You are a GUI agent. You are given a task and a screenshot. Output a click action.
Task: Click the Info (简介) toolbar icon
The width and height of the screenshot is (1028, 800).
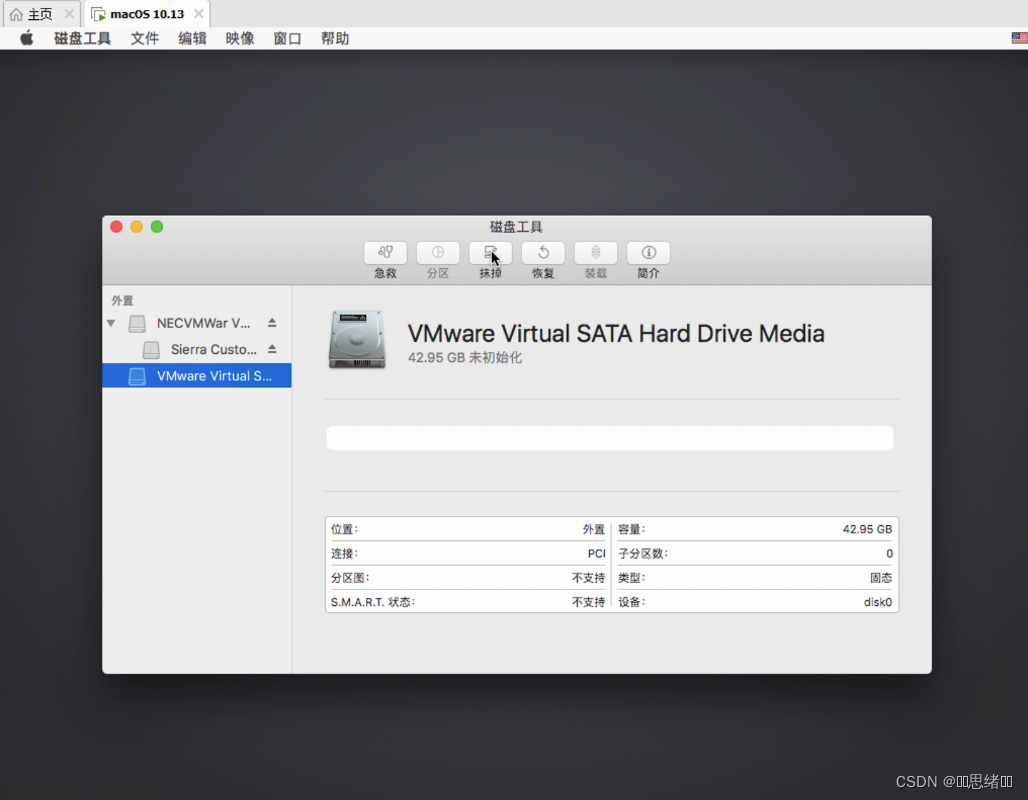click(x=648, y=252)
